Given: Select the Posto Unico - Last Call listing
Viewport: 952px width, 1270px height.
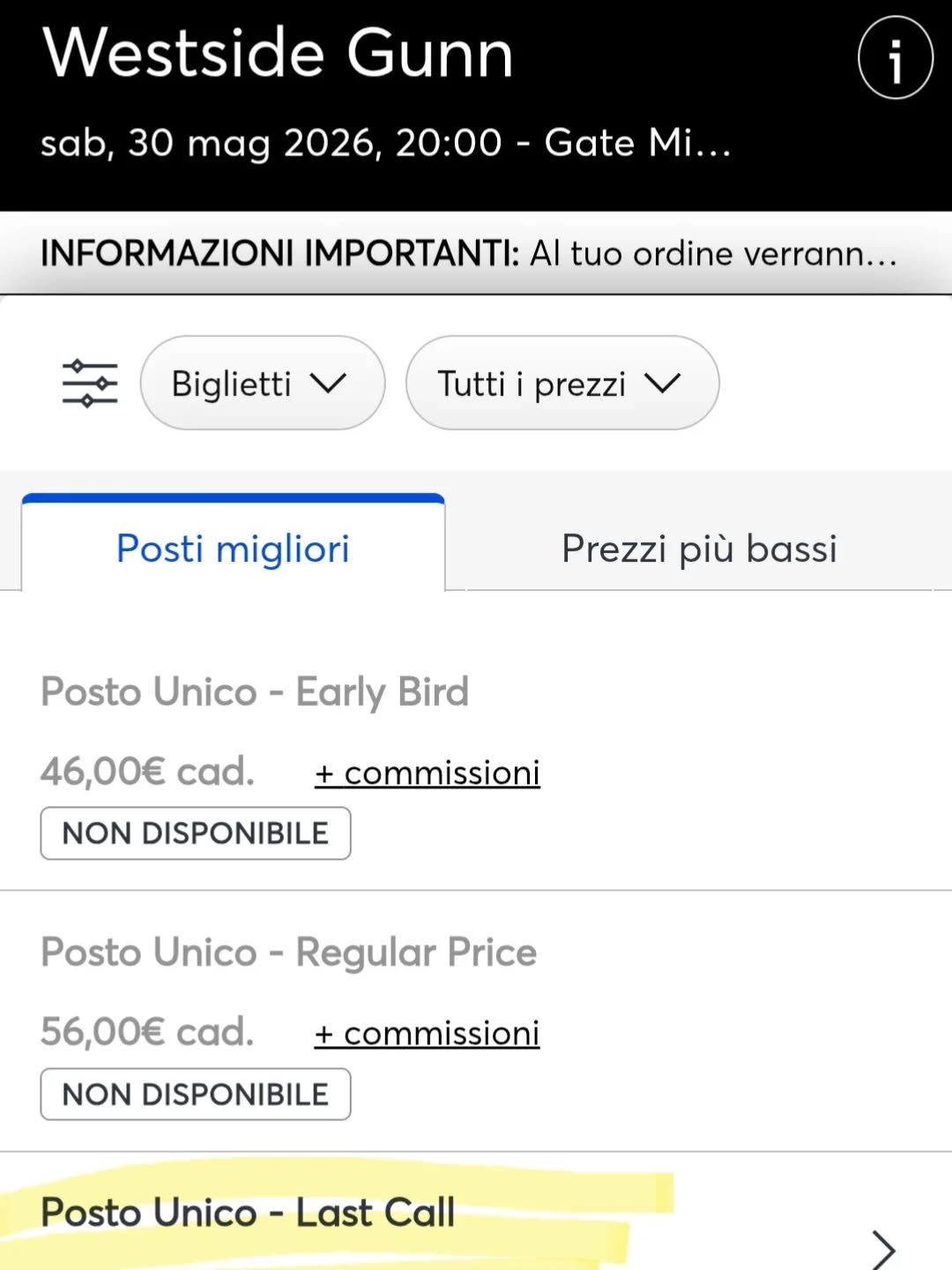Looking at the screenshot, I should point(247,1212).
